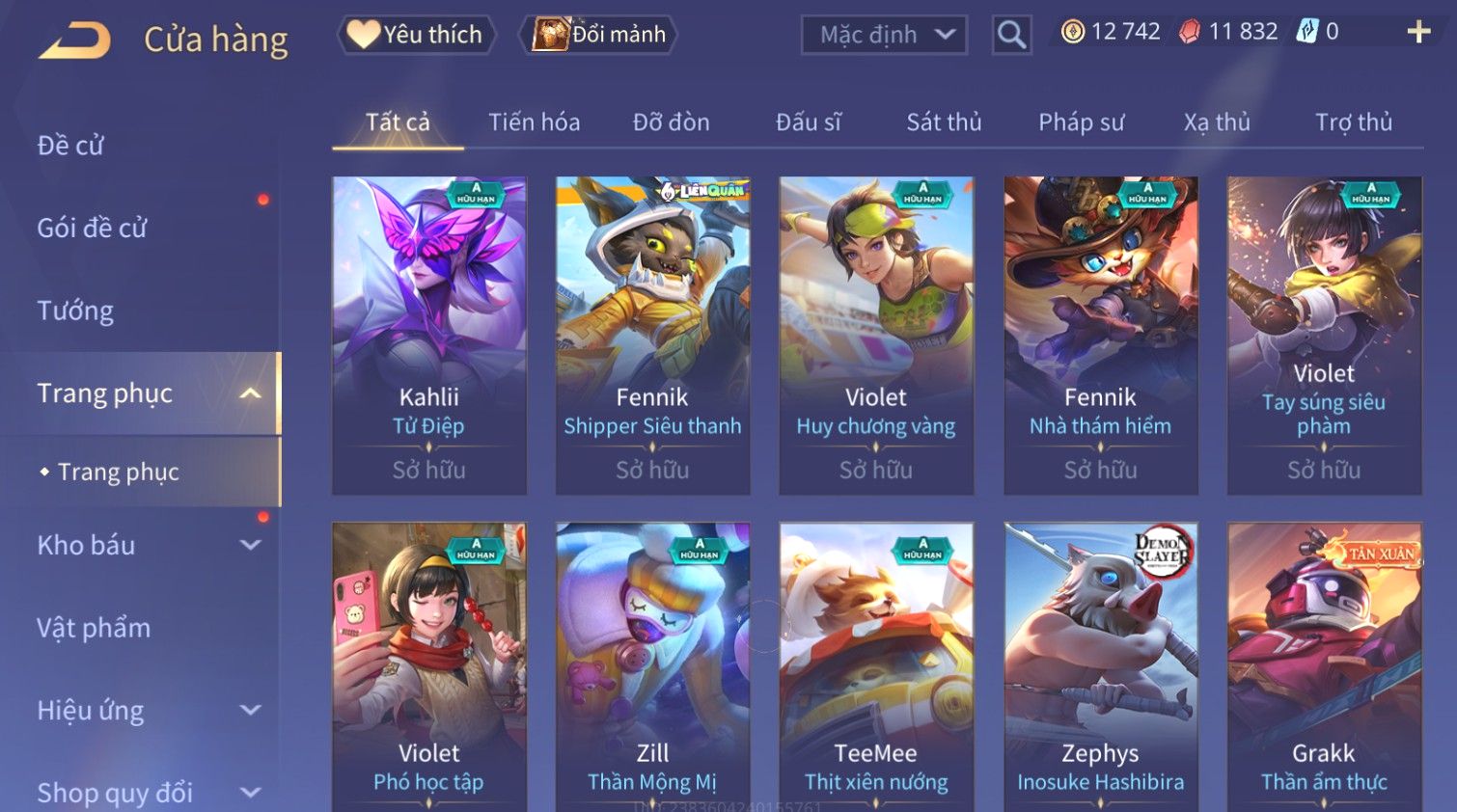
Task: Switch to the Sát thủ tab
Action: click(x=944, y=122)
